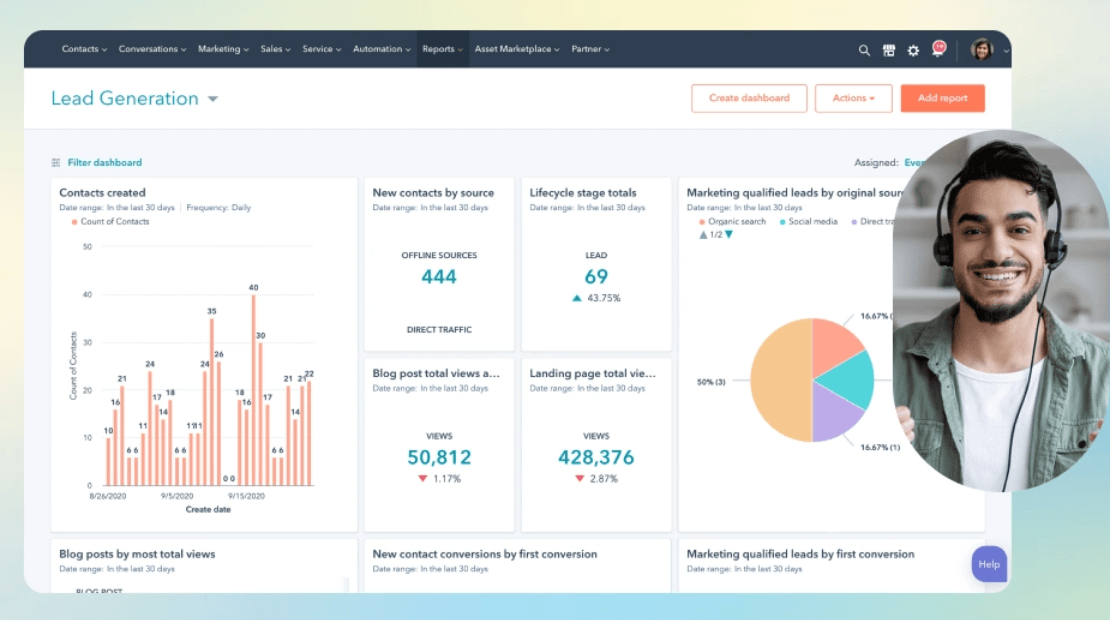Screen dimensions: 1110x620
Task: Open the user avatar account menu
Action: pyautogui.click(x=982, y=50)
